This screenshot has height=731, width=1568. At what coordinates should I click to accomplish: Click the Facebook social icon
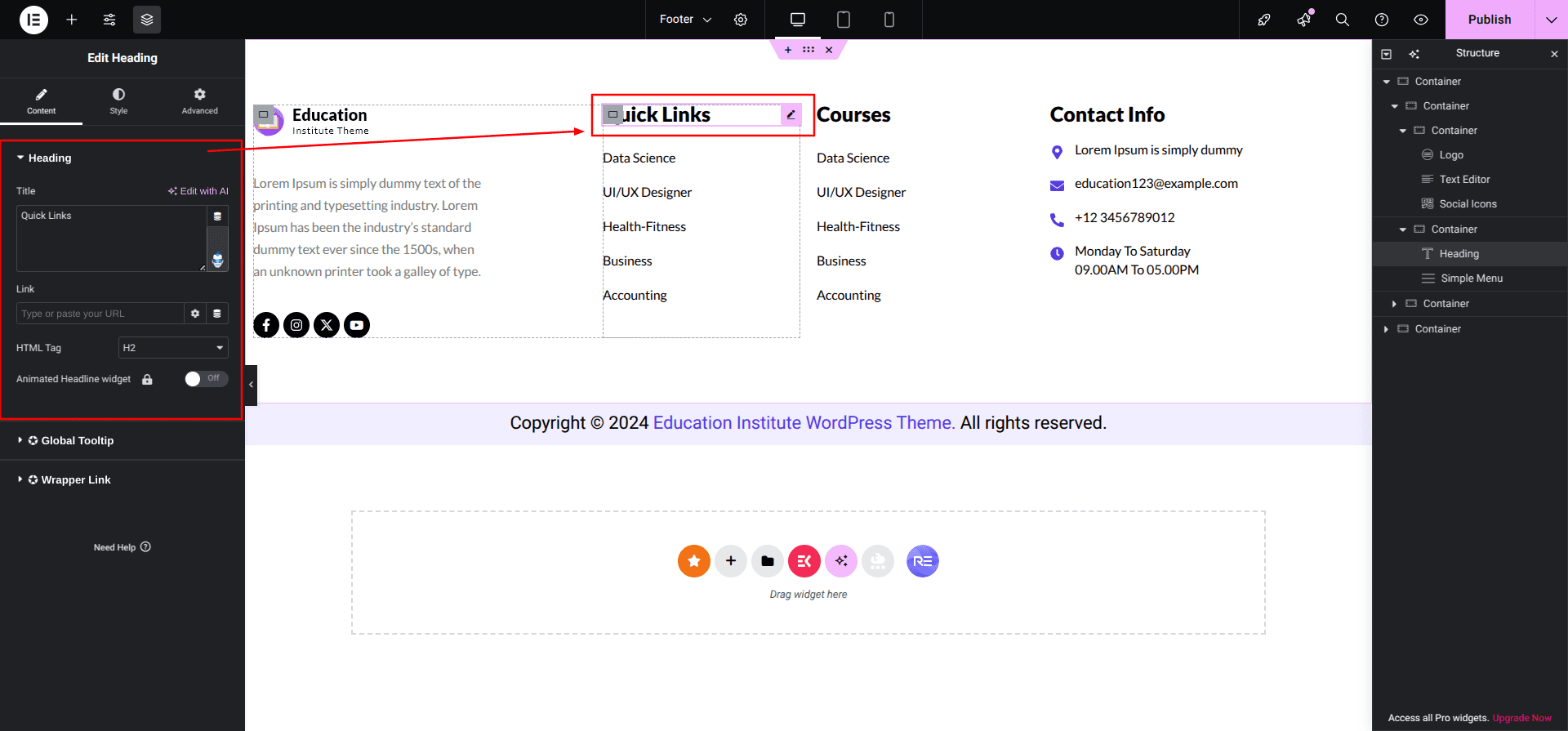(x=266, y=325)
